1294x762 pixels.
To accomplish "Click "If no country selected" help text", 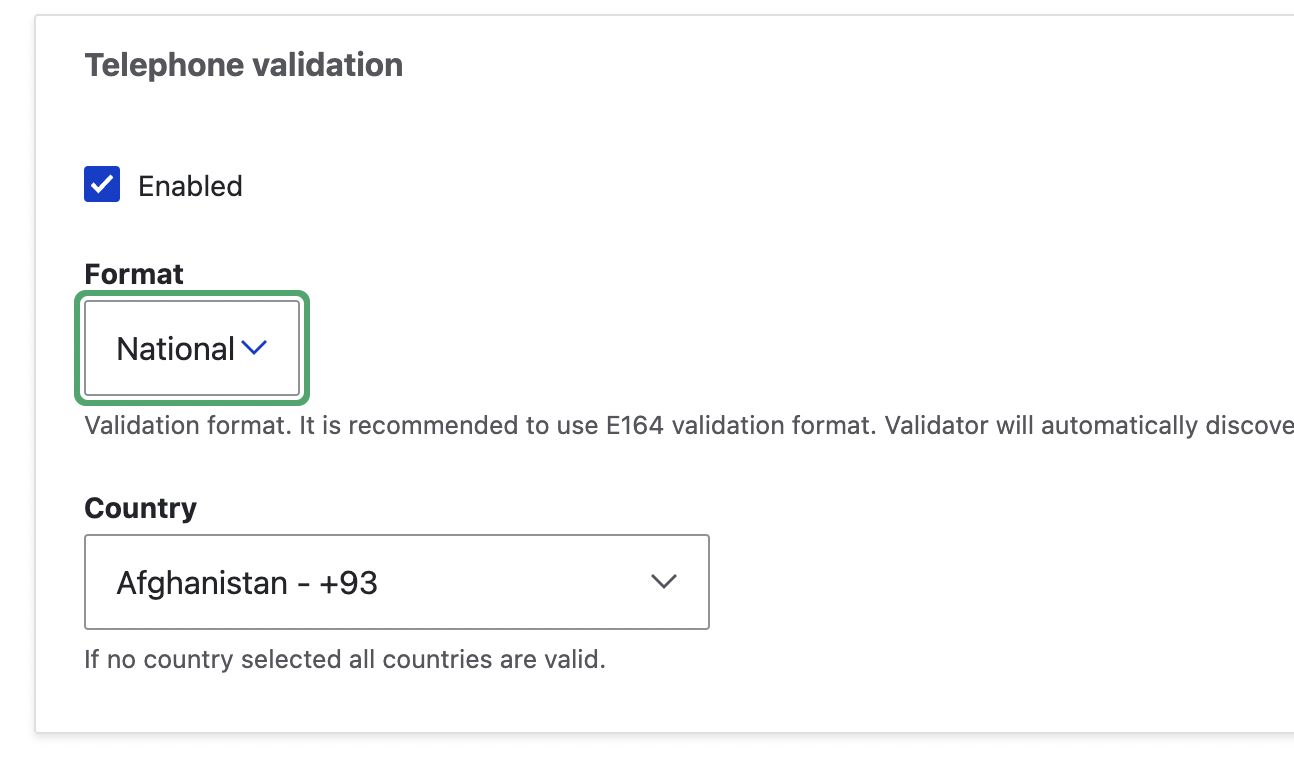I will [x=345, y=660].
